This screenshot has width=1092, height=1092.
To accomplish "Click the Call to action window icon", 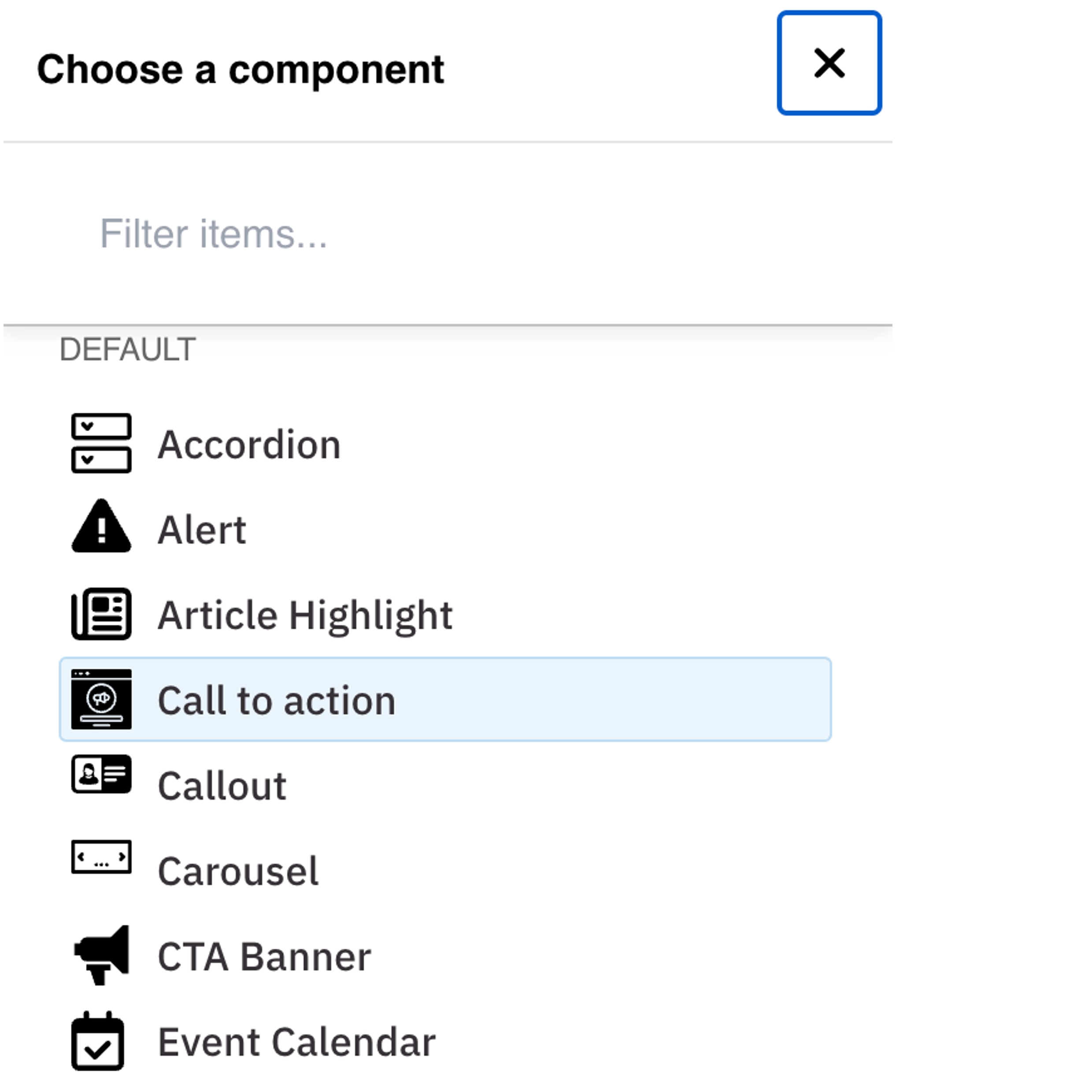I will [101, 699].
